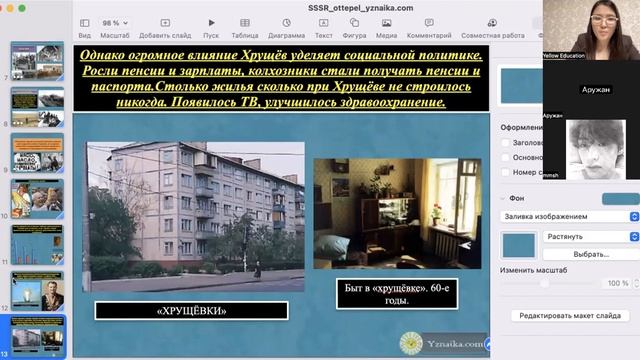Add a comment with Комментарий

[429, 23]
